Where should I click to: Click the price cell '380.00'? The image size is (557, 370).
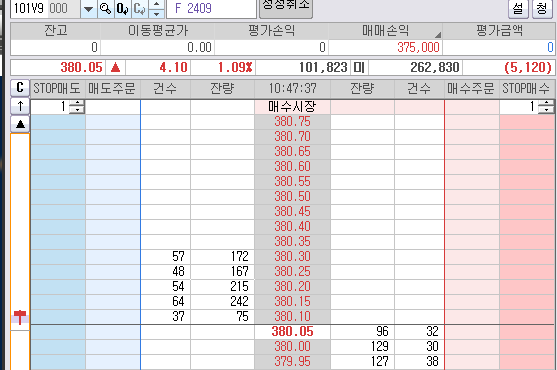coord(292,347)
